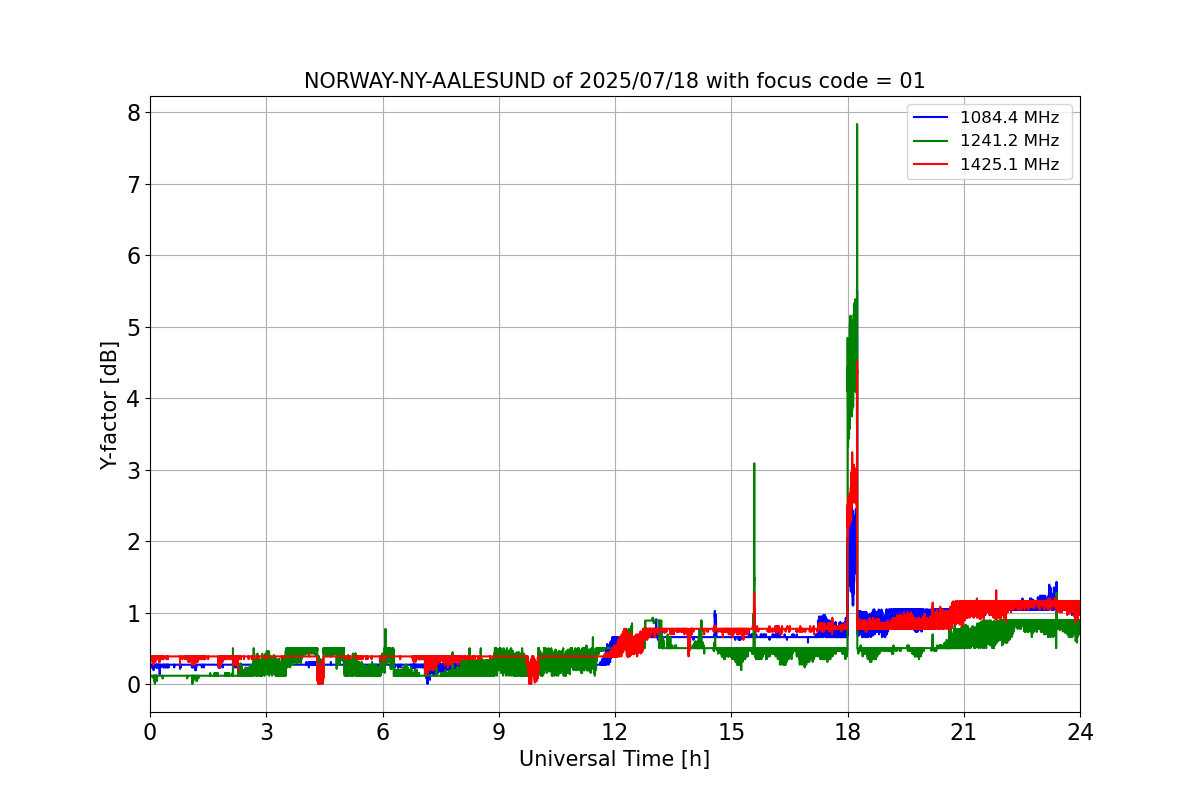Image resolution: width=1200 pixels, height=800 pixels.
Task: Click the green spike peak near 15.6 h
Action: [x=754, y=464]
